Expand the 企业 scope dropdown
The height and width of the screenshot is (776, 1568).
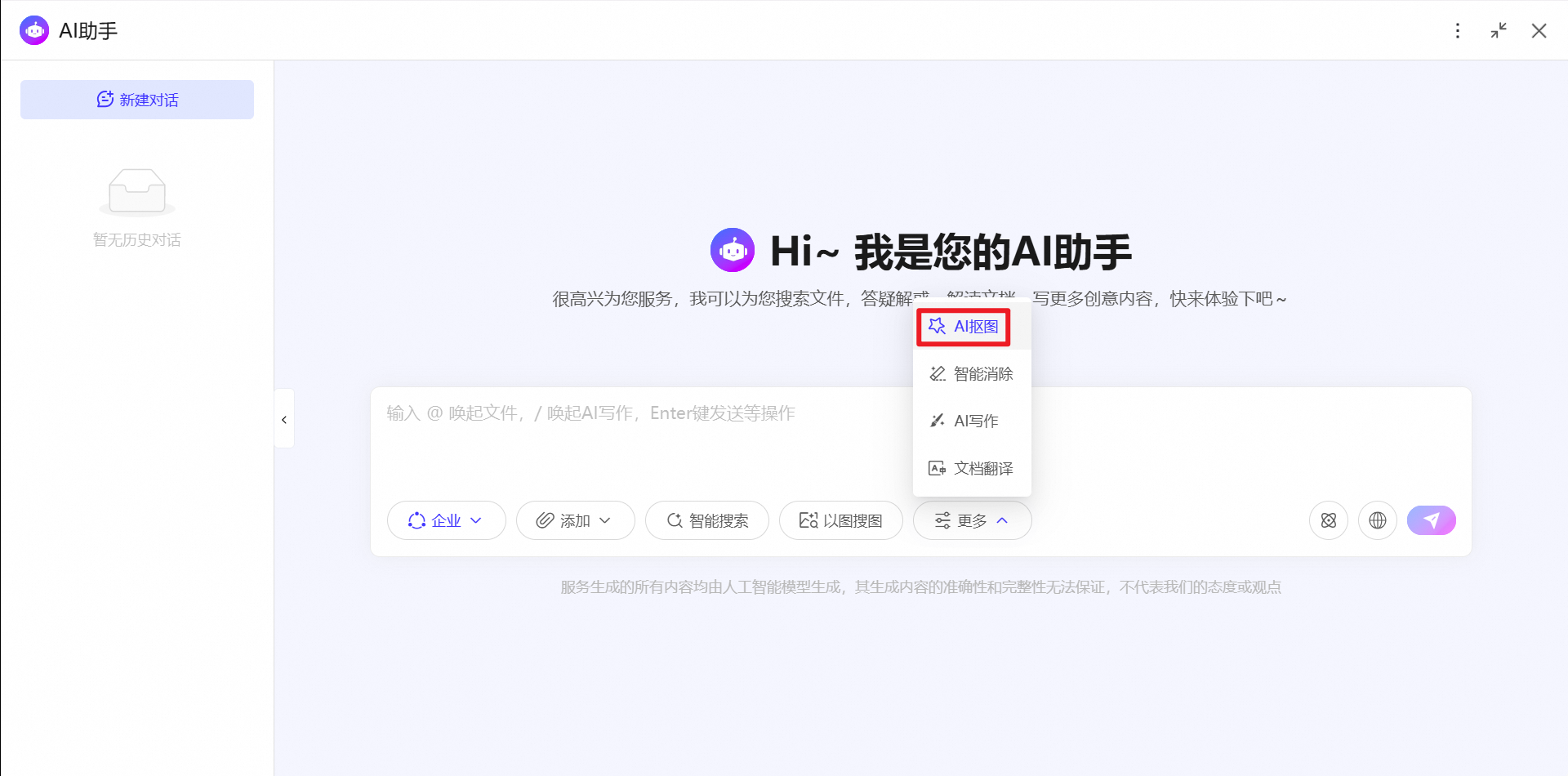click(x=447, y=520)
